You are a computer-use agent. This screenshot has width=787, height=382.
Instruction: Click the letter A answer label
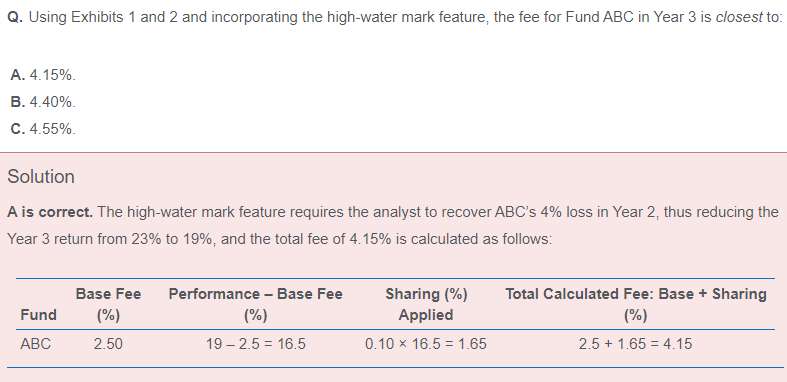click(x=17, y=75)
